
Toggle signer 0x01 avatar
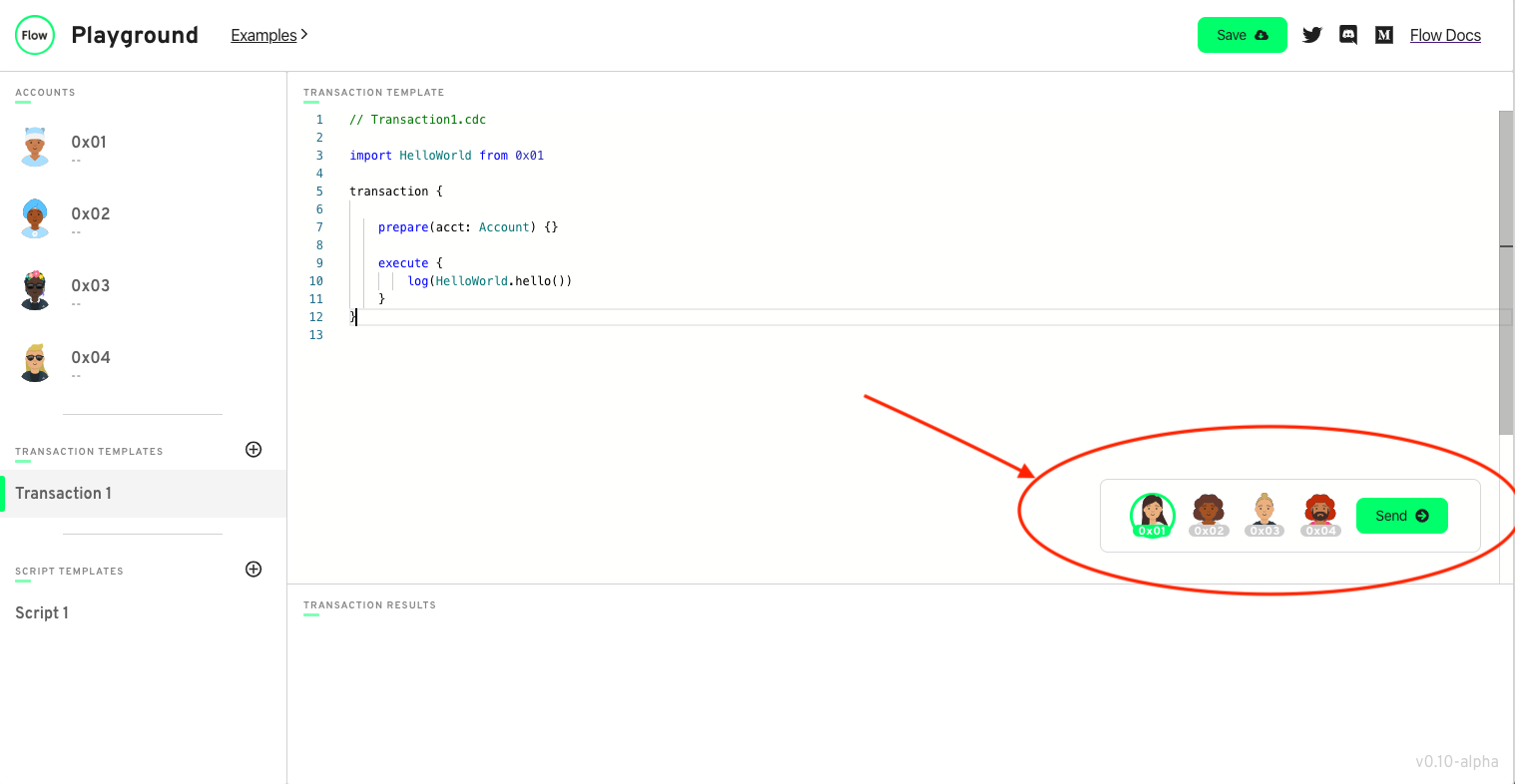click(x=1153, y=515)
